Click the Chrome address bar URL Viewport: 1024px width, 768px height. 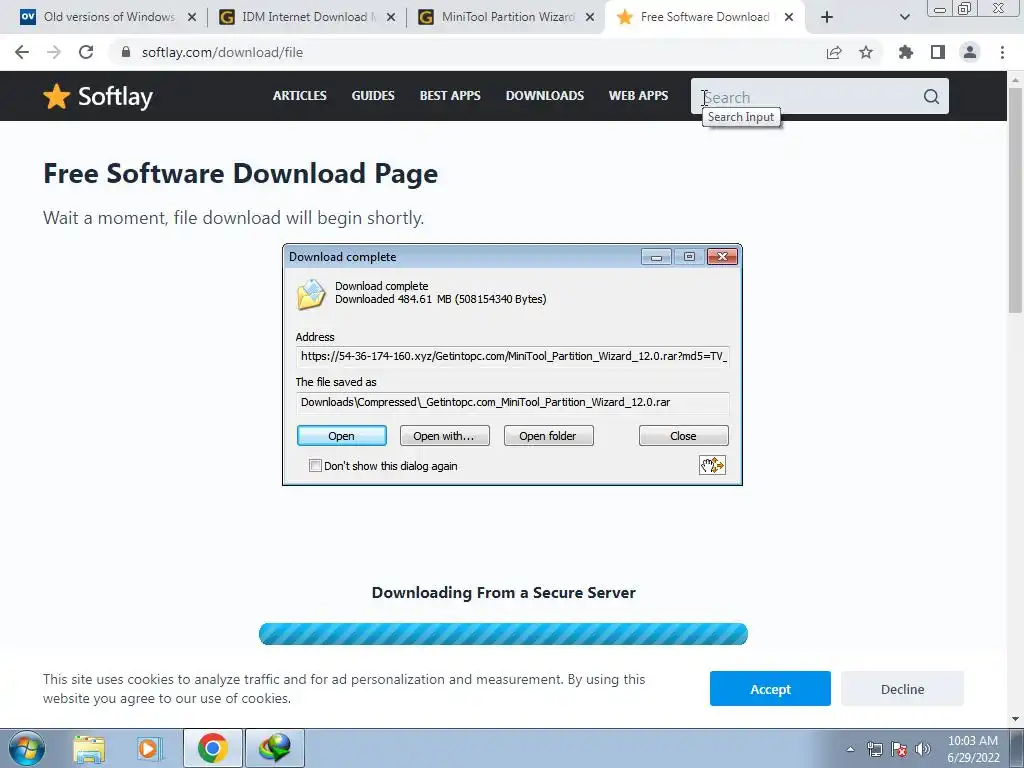222,52
